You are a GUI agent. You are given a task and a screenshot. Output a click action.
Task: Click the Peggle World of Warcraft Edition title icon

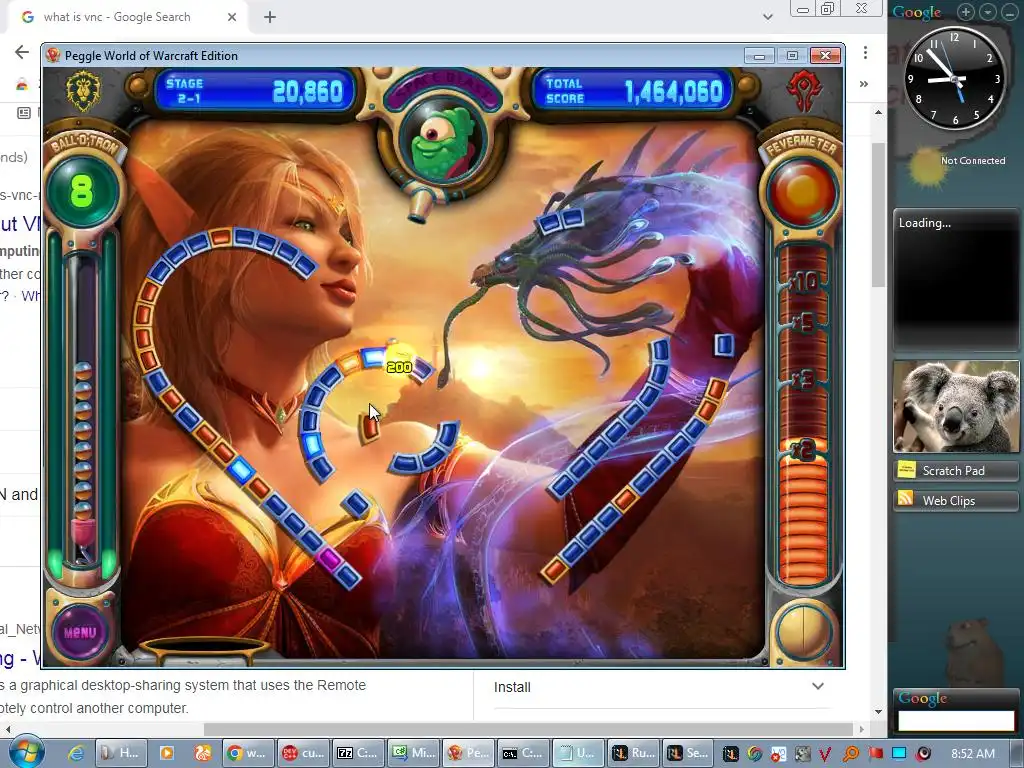(x=53, y=56)
